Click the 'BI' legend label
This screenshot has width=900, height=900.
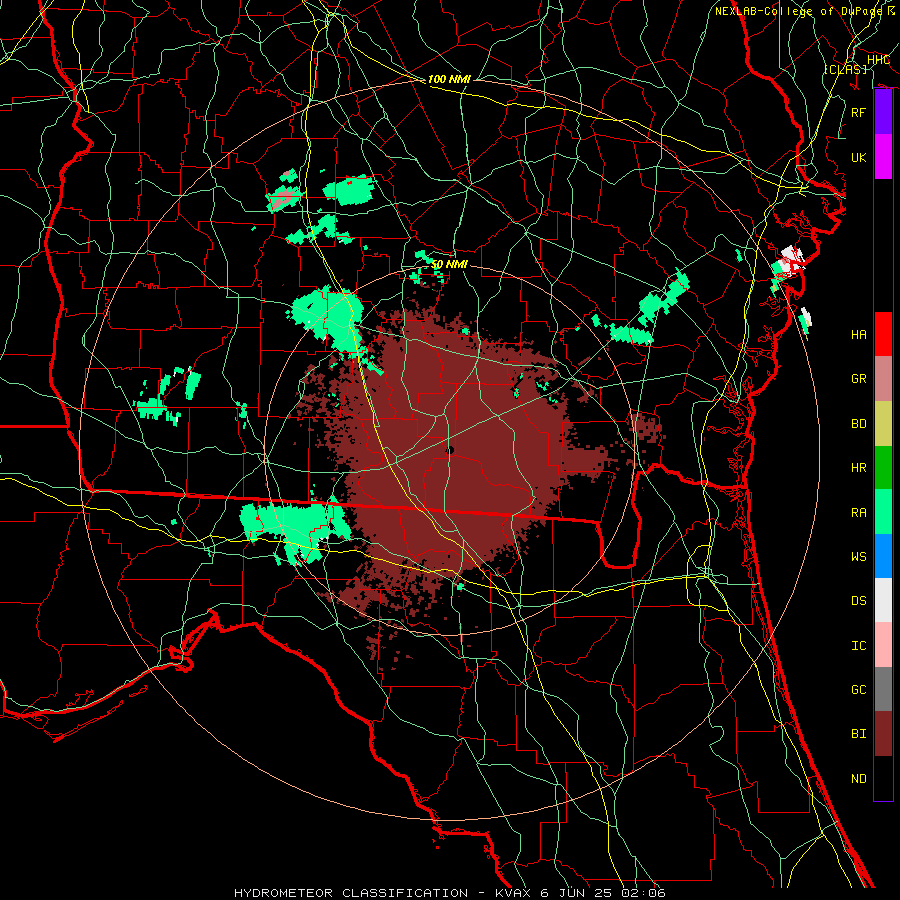[x=859, y=734]
